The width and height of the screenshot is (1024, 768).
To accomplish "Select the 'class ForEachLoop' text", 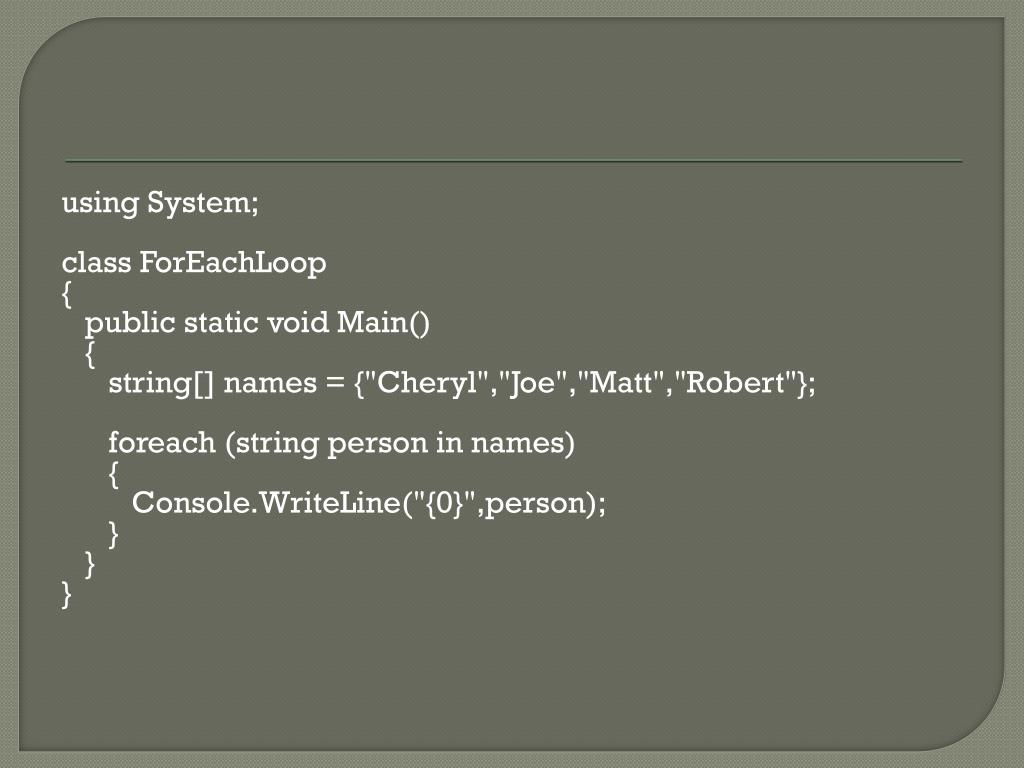I will [194, 263].
